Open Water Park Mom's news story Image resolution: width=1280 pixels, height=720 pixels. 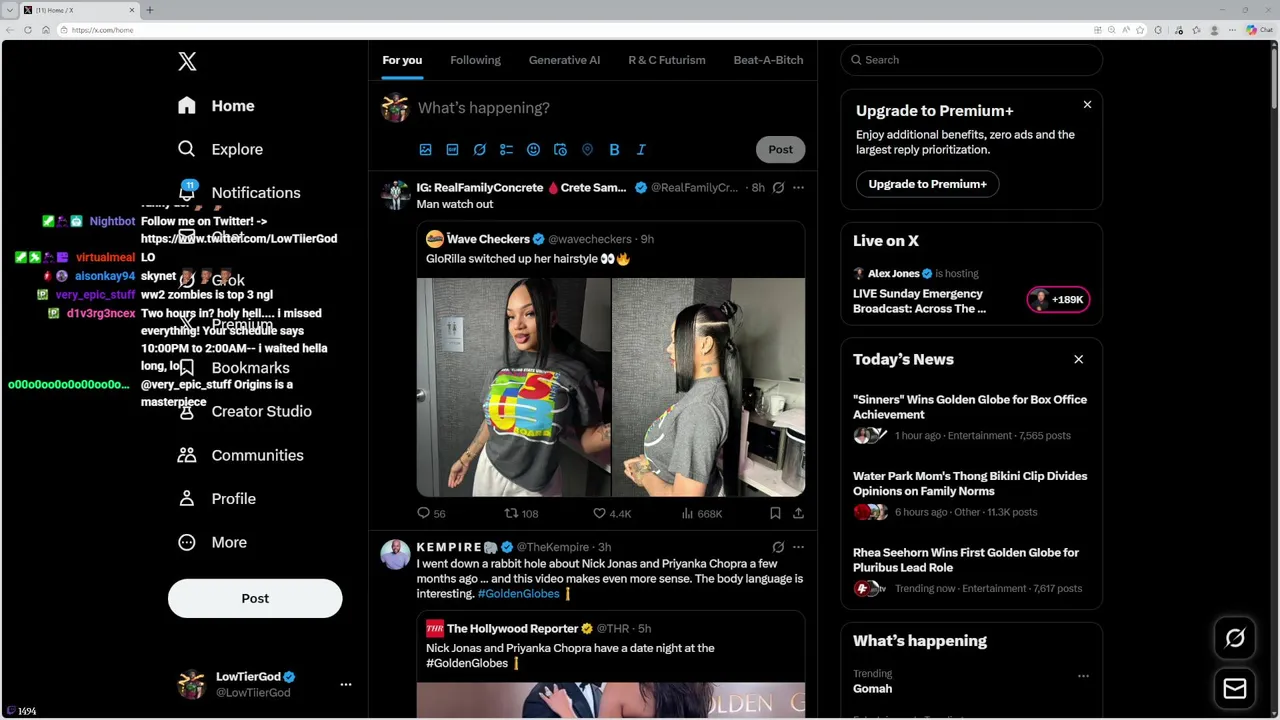coord(970,483)
